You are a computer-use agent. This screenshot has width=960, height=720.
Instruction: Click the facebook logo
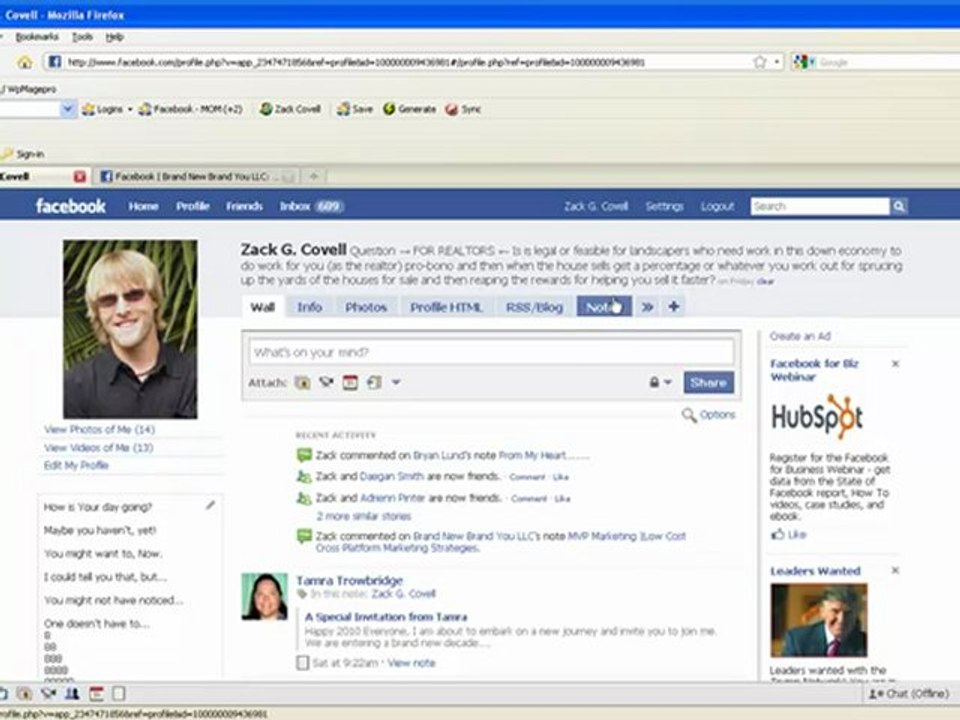click(x=70, y=206)
